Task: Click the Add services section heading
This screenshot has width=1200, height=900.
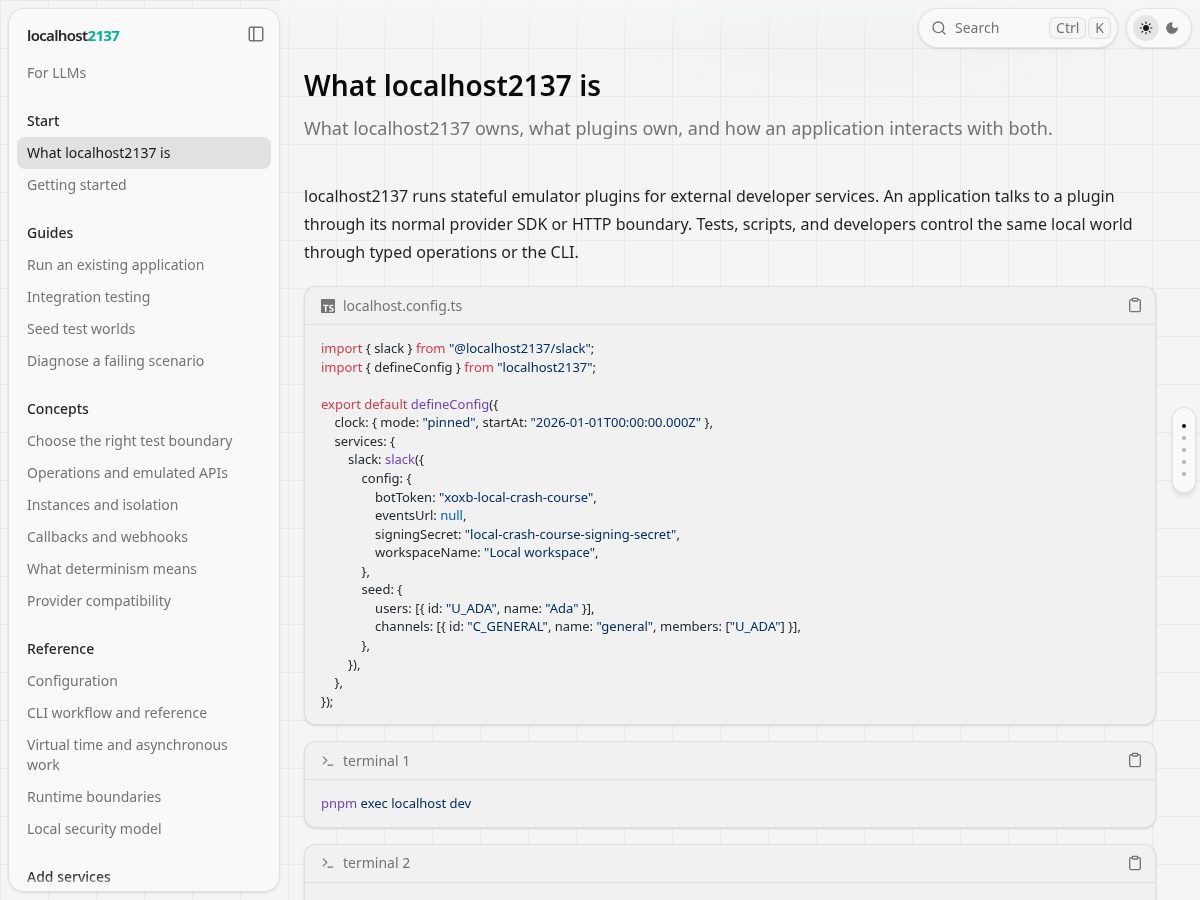Action: tap(69, 877)
